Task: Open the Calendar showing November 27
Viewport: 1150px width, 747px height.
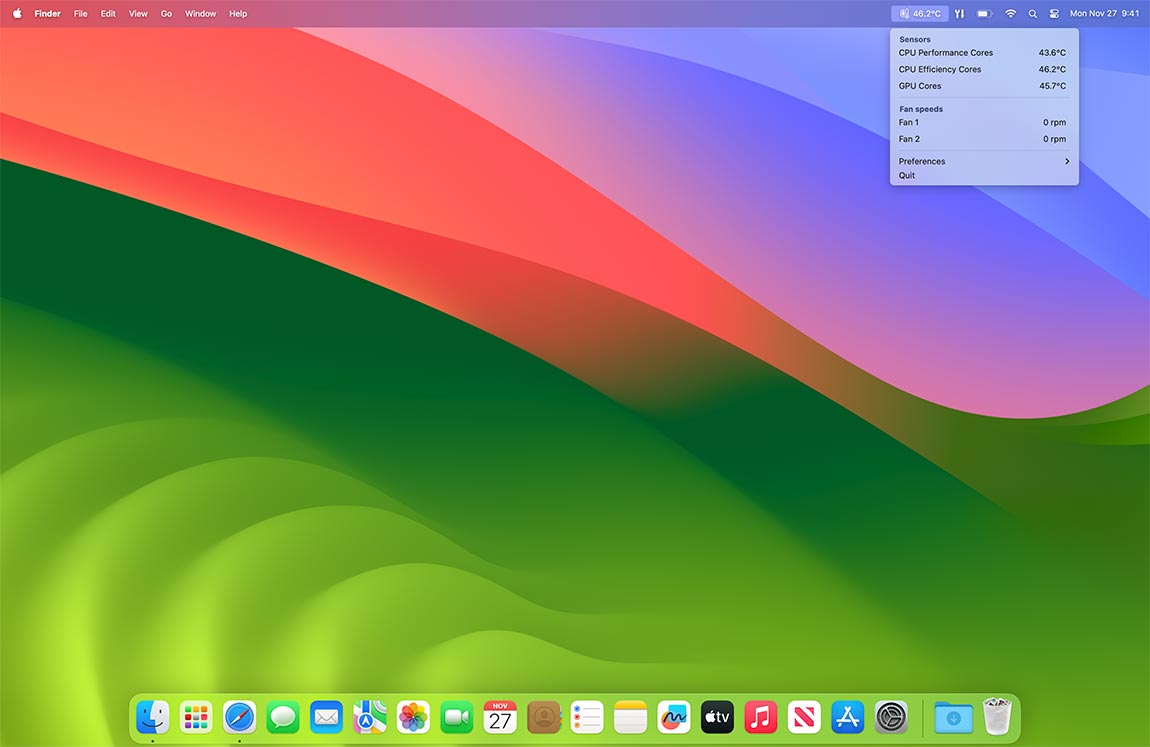Action: [500, 717]
